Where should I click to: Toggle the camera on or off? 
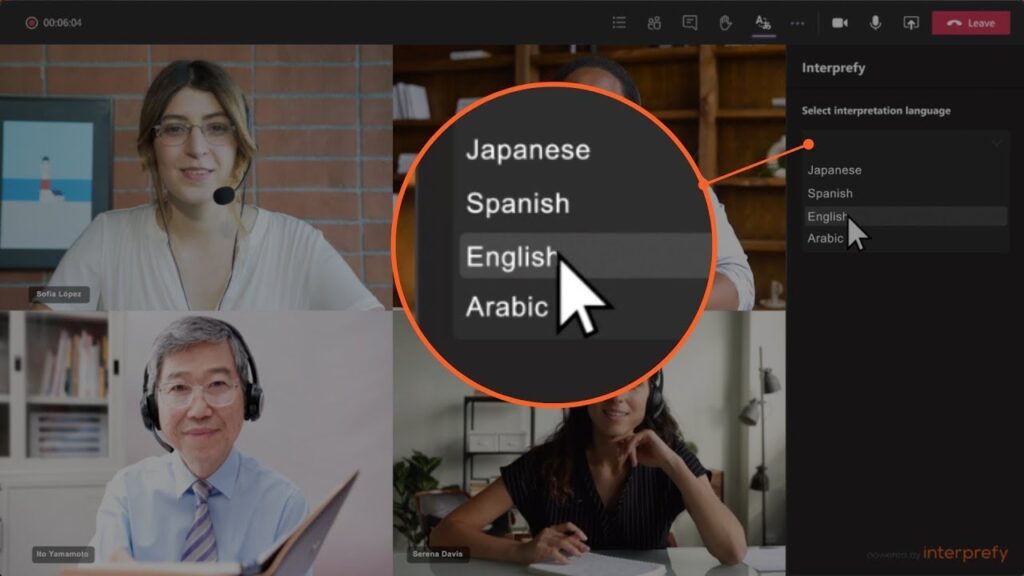pos(840,23)
